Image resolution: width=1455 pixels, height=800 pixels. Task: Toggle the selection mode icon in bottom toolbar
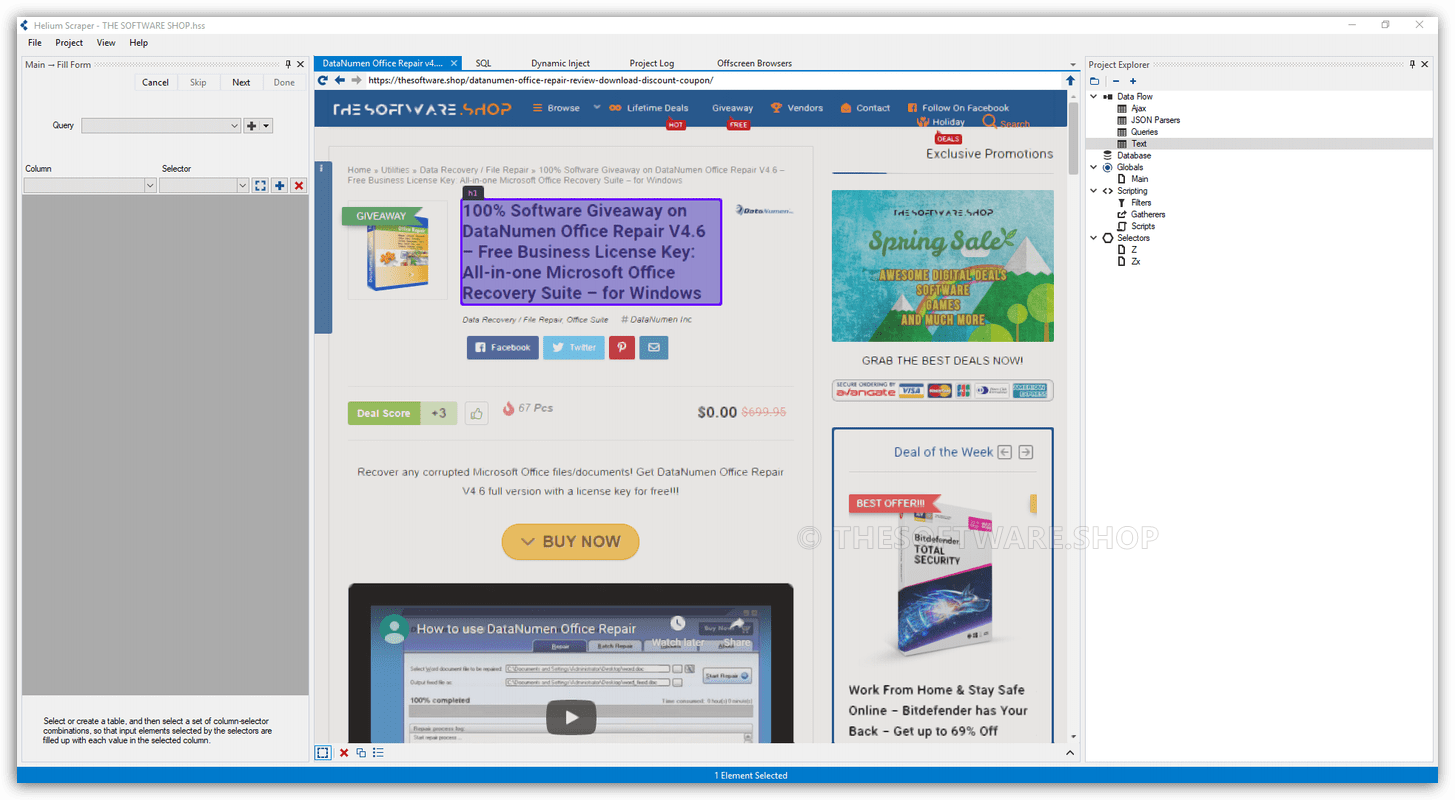click(x=323, y=753)
